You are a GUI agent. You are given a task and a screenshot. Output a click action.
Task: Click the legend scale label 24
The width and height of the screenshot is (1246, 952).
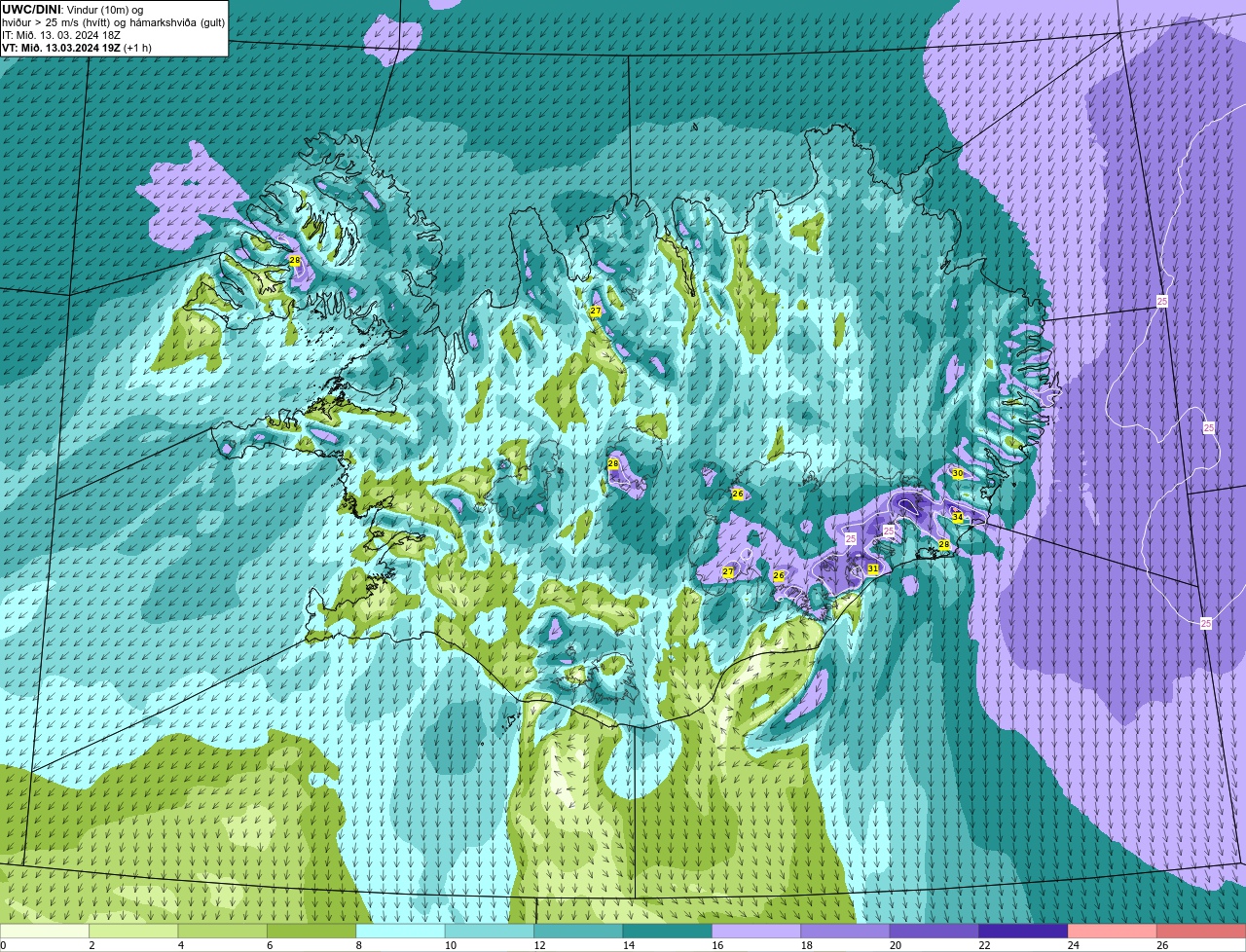pos(1074,945)
